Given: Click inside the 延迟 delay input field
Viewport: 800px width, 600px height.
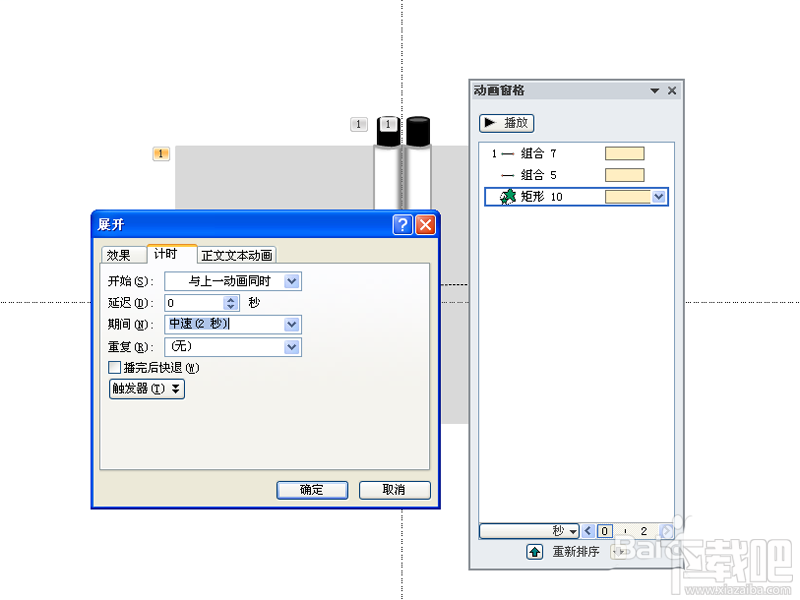Looking at the screenshot, I should pyautogui.click(x=190, y=302).
